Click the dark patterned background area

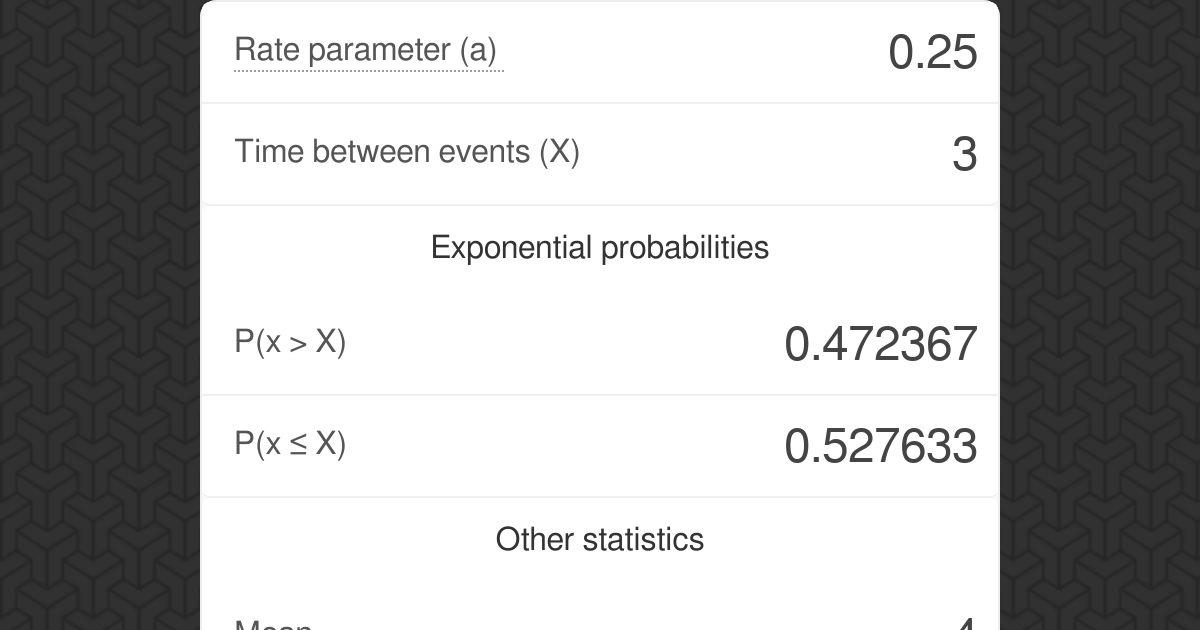[100, 315]
